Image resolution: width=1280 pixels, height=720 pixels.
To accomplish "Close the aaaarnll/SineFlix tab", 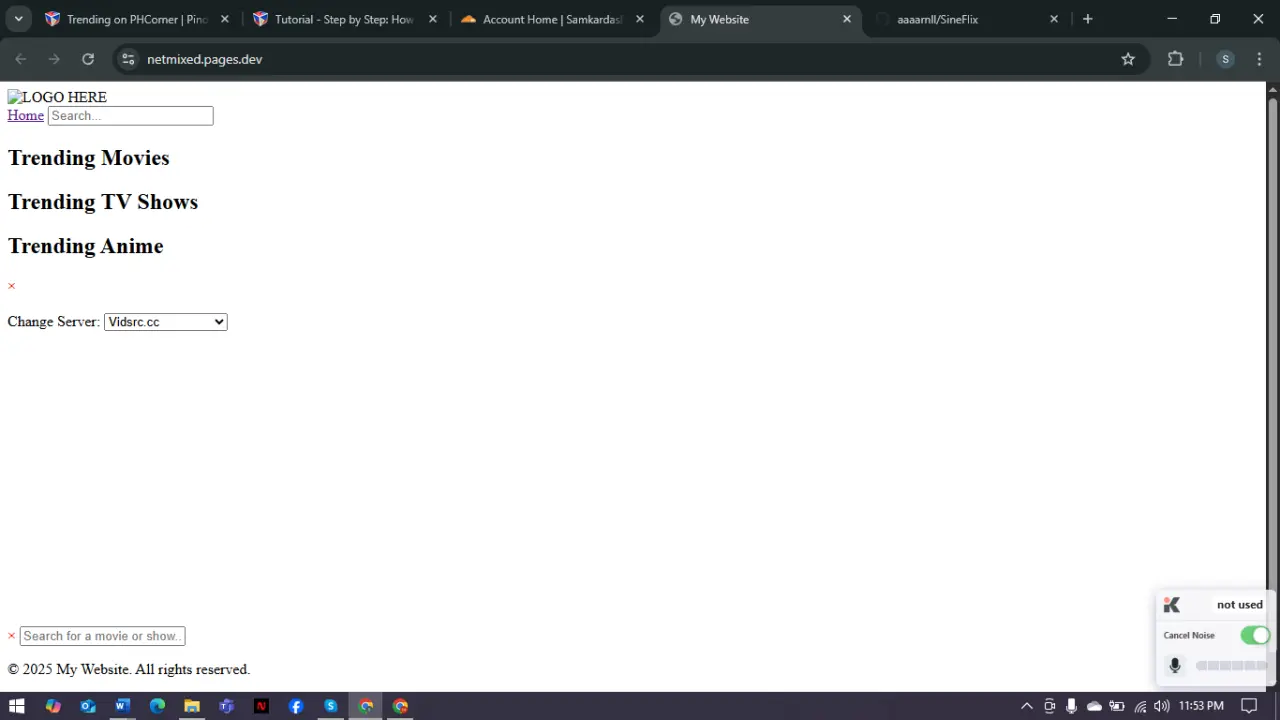I will pos(1054,19).
